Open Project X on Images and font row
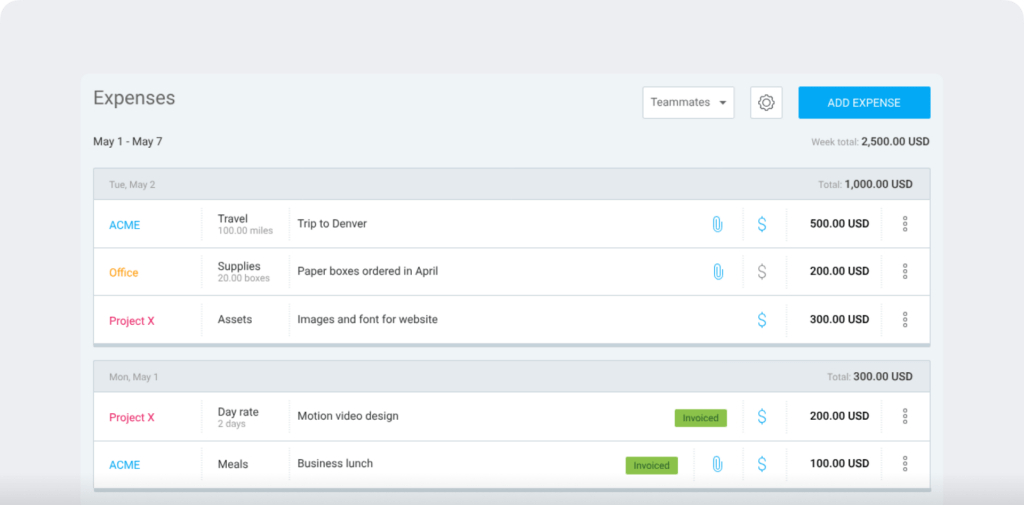 click(x=132, y=321)
